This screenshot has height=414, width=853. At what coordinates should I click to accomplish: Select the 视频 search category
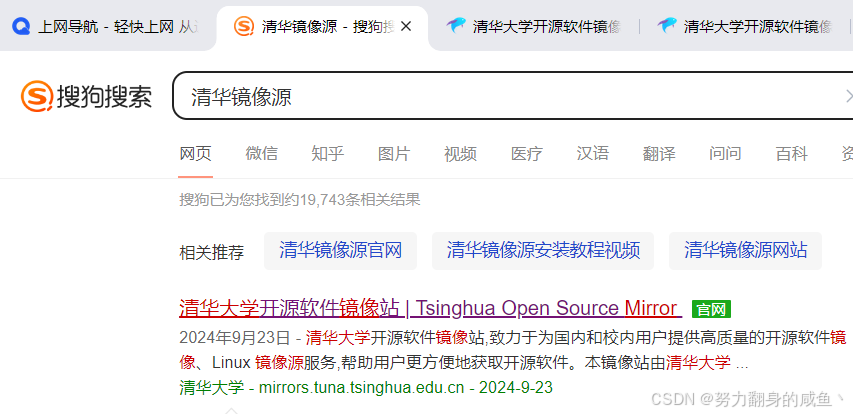pyautogui.click(x=460, y=154)
